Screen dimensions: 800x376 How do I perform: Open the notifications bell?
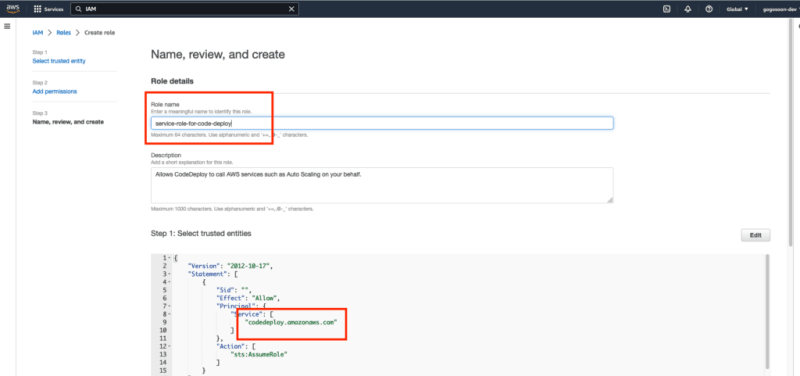(688, 9)
